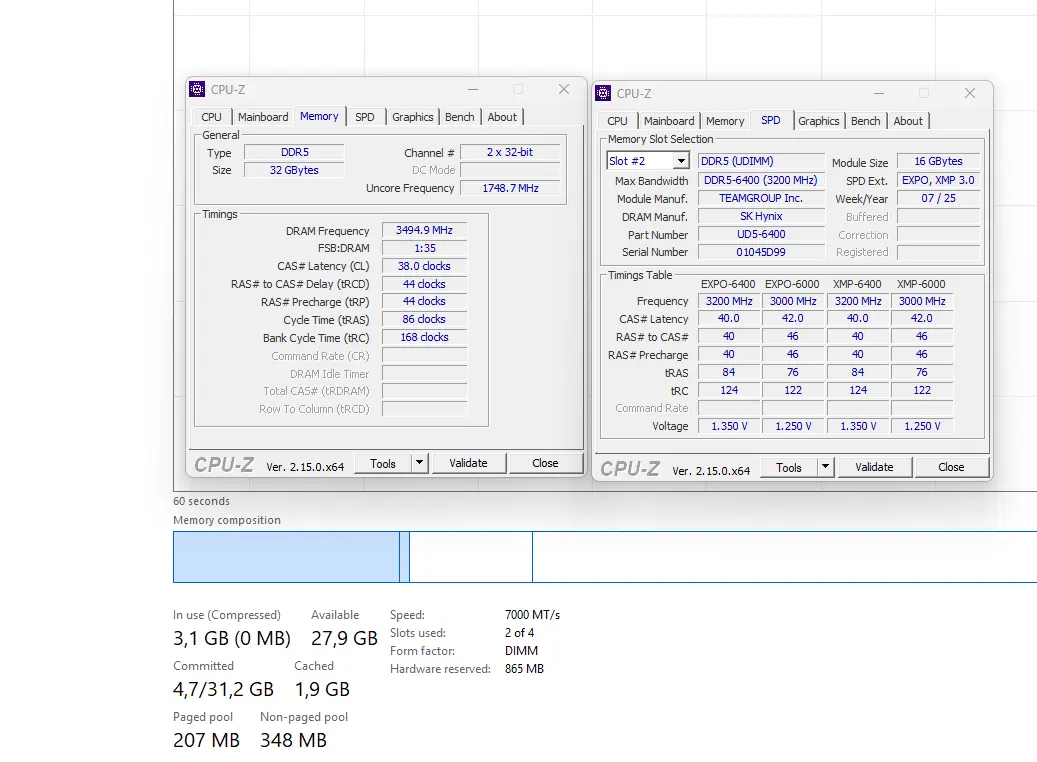This screenshot has width=1037, height=762.
Task: Open the About tab in the Memory window
Action: click(x=502, y=117)
